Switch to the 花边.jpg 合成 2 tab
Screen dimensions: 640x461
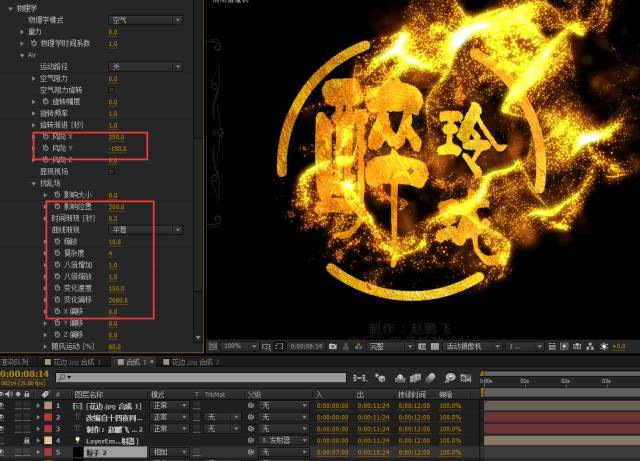coord(192,362)
